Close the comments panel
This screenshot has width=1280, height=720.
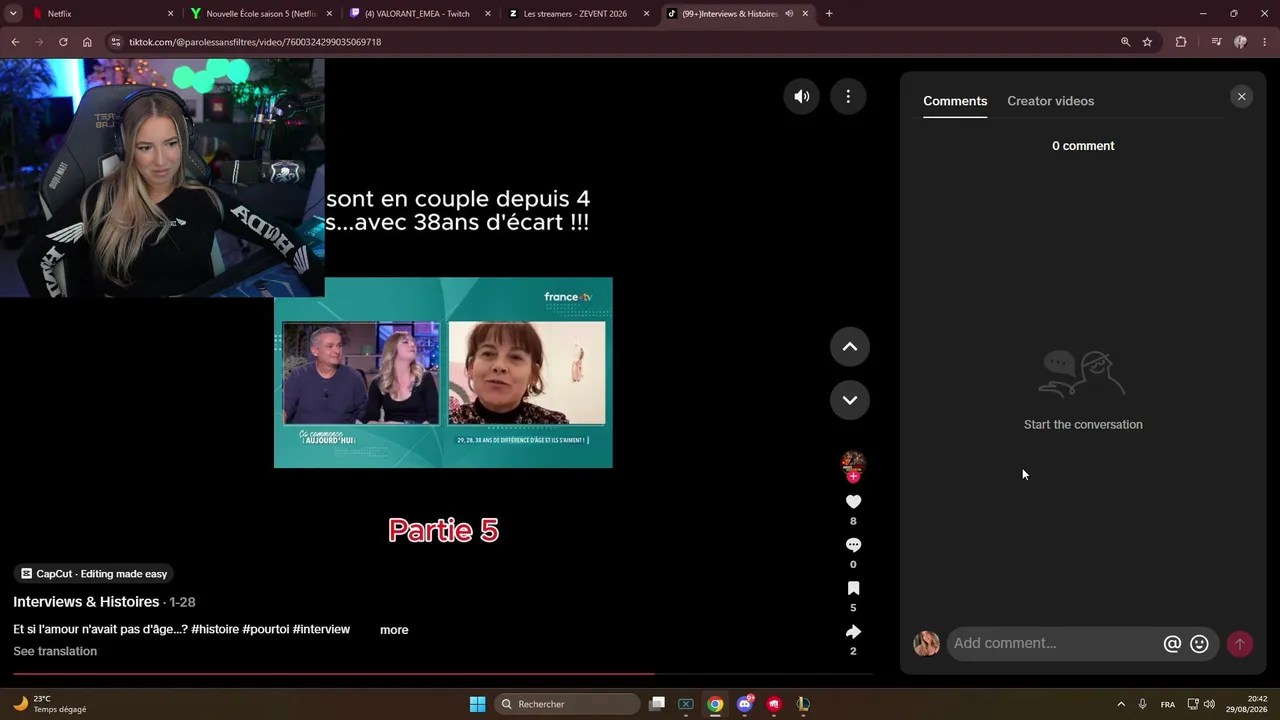1242,97
